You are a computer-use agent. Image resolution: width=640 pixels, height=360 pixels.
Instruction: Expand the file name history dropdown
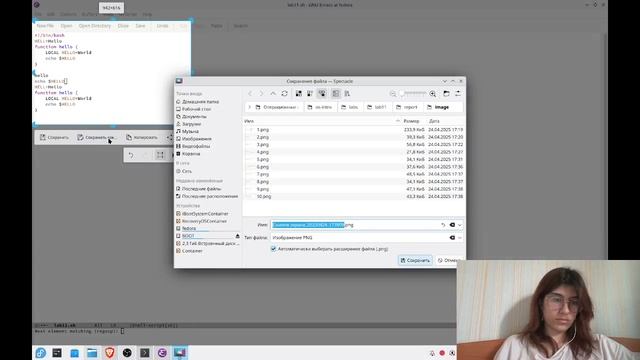click(x=460, y=225)
